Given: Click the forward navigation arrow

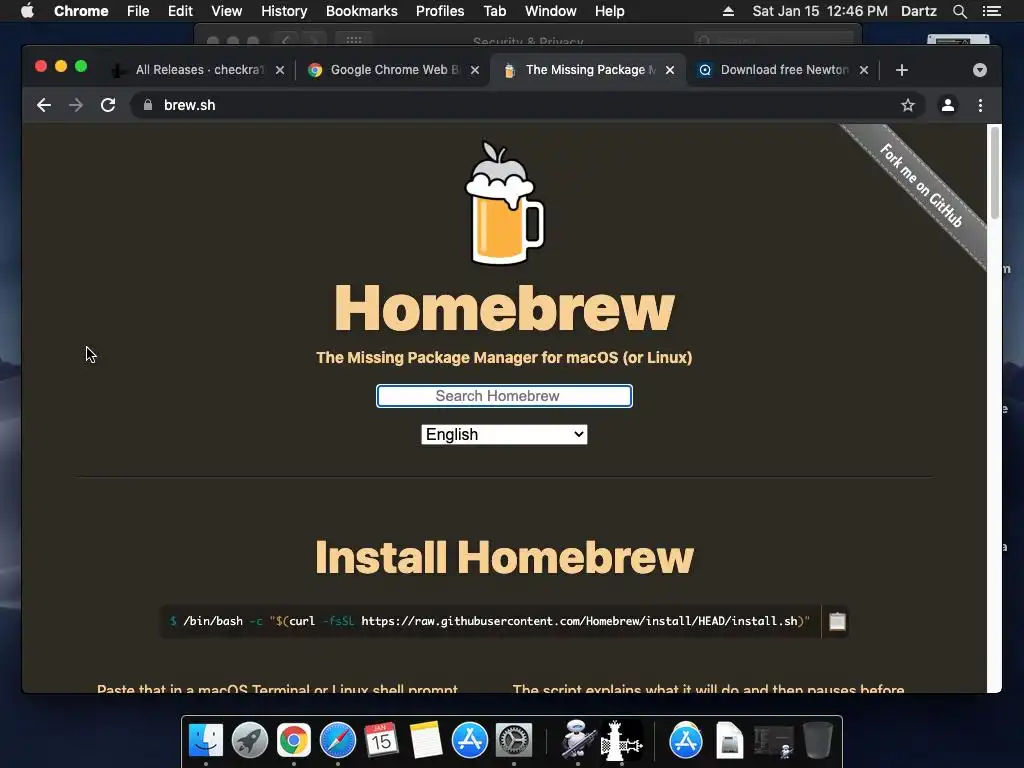Looking at the screenshot, I should coord(76,105).
